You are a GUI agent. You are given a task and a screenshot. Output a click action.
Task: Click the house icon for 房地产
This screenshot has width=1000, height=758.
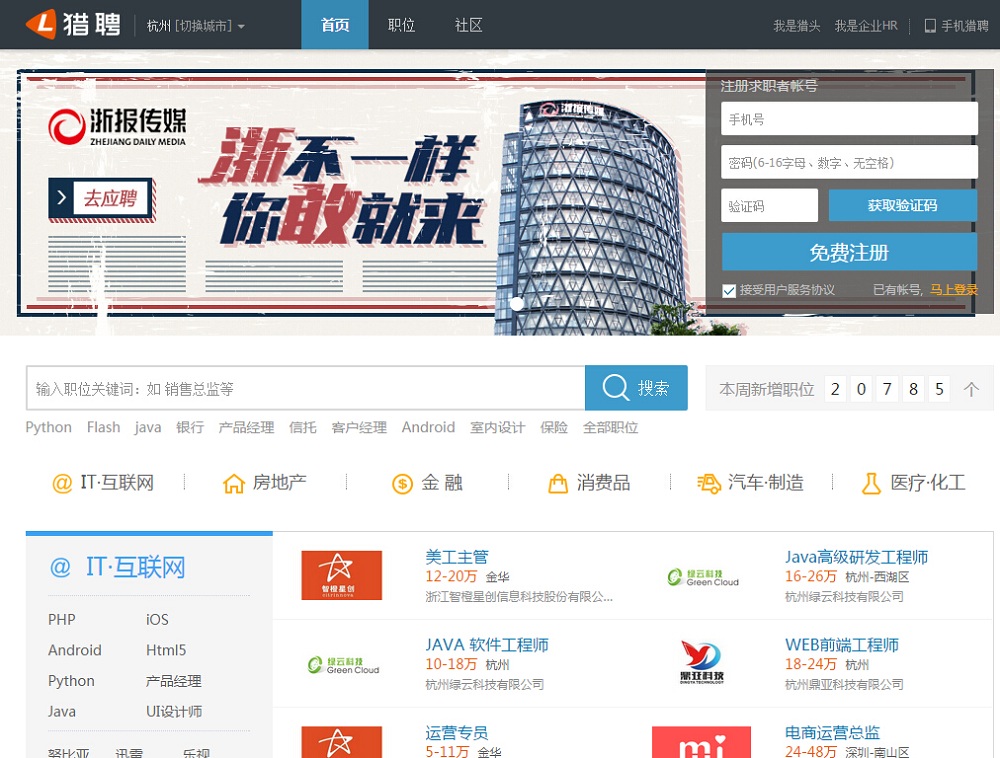point(233,483)
